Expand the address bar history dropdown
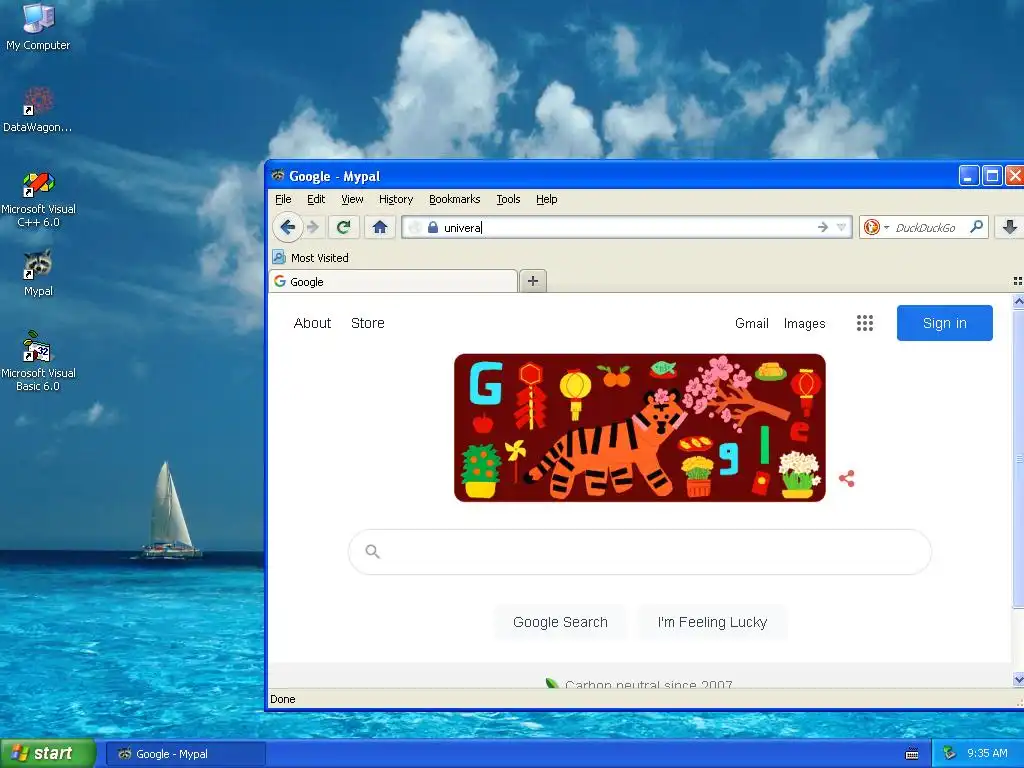This screenshot has height=768, width=1024. [x=841, y=227]
